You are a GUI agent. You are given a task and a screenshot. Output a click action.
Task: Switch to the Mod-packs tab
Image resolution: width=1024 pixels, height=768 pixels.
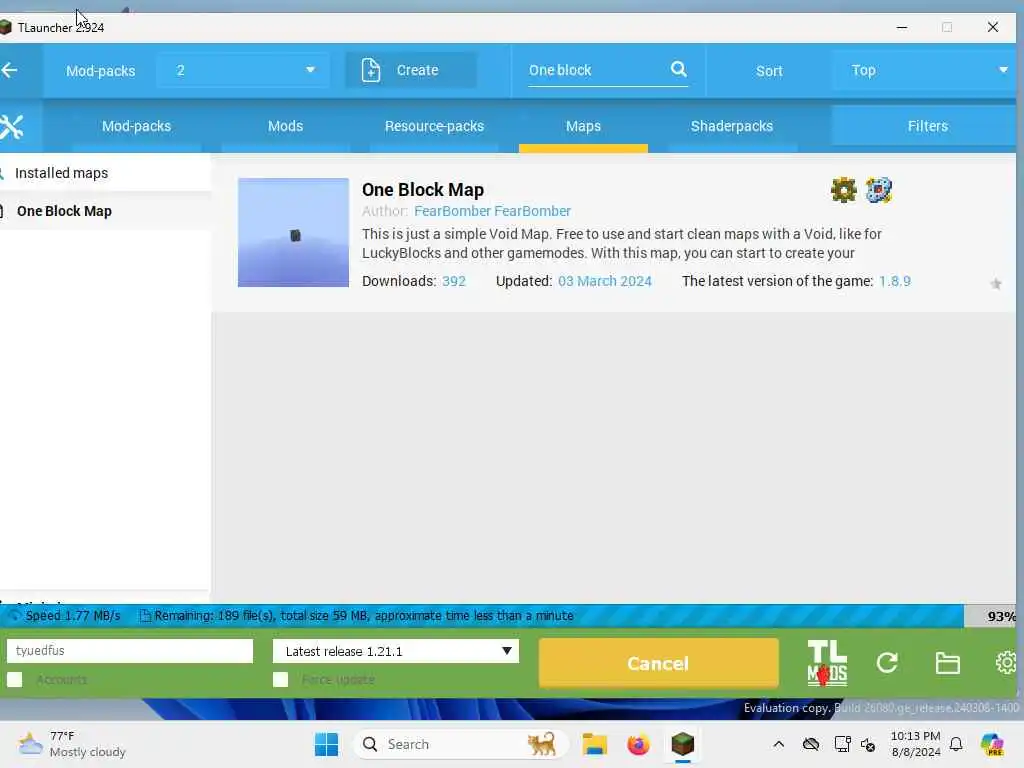point(136,126)
